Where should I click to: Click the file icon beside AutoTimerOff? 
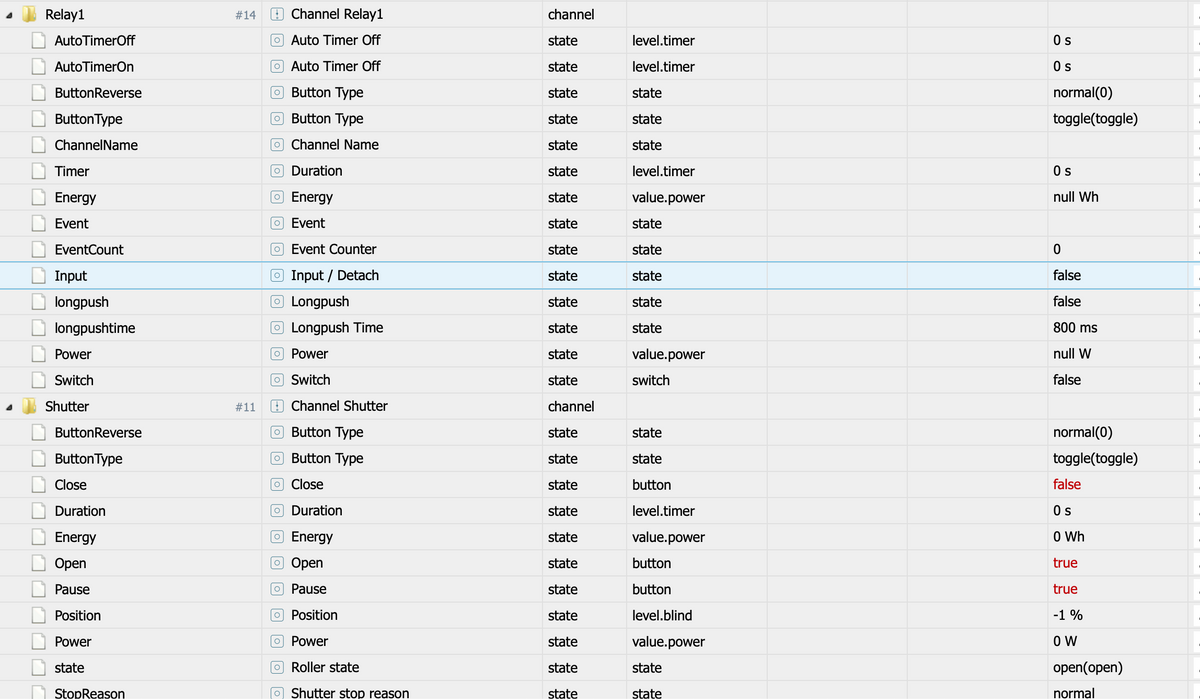pyautogui.click(x=38, y=41)
